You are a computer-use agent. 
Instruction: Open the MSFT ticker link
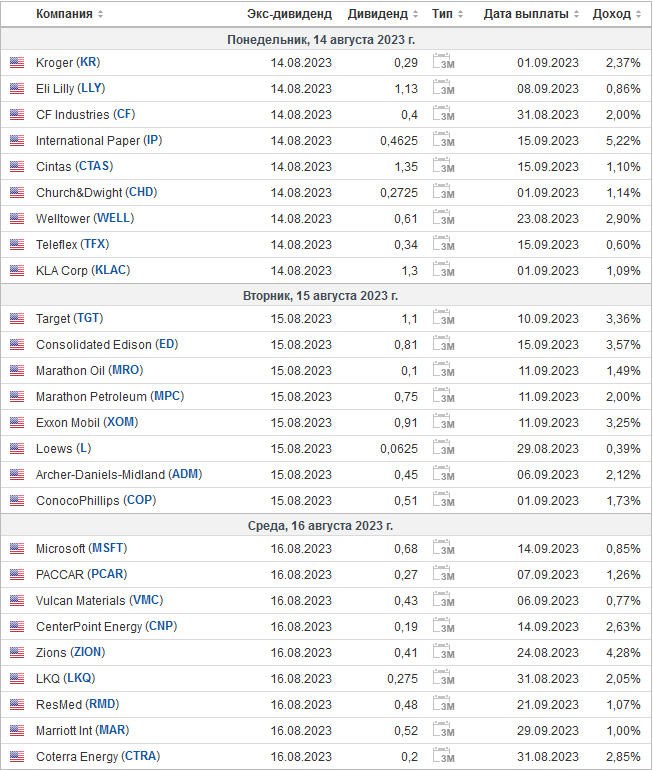coord(109,548)
